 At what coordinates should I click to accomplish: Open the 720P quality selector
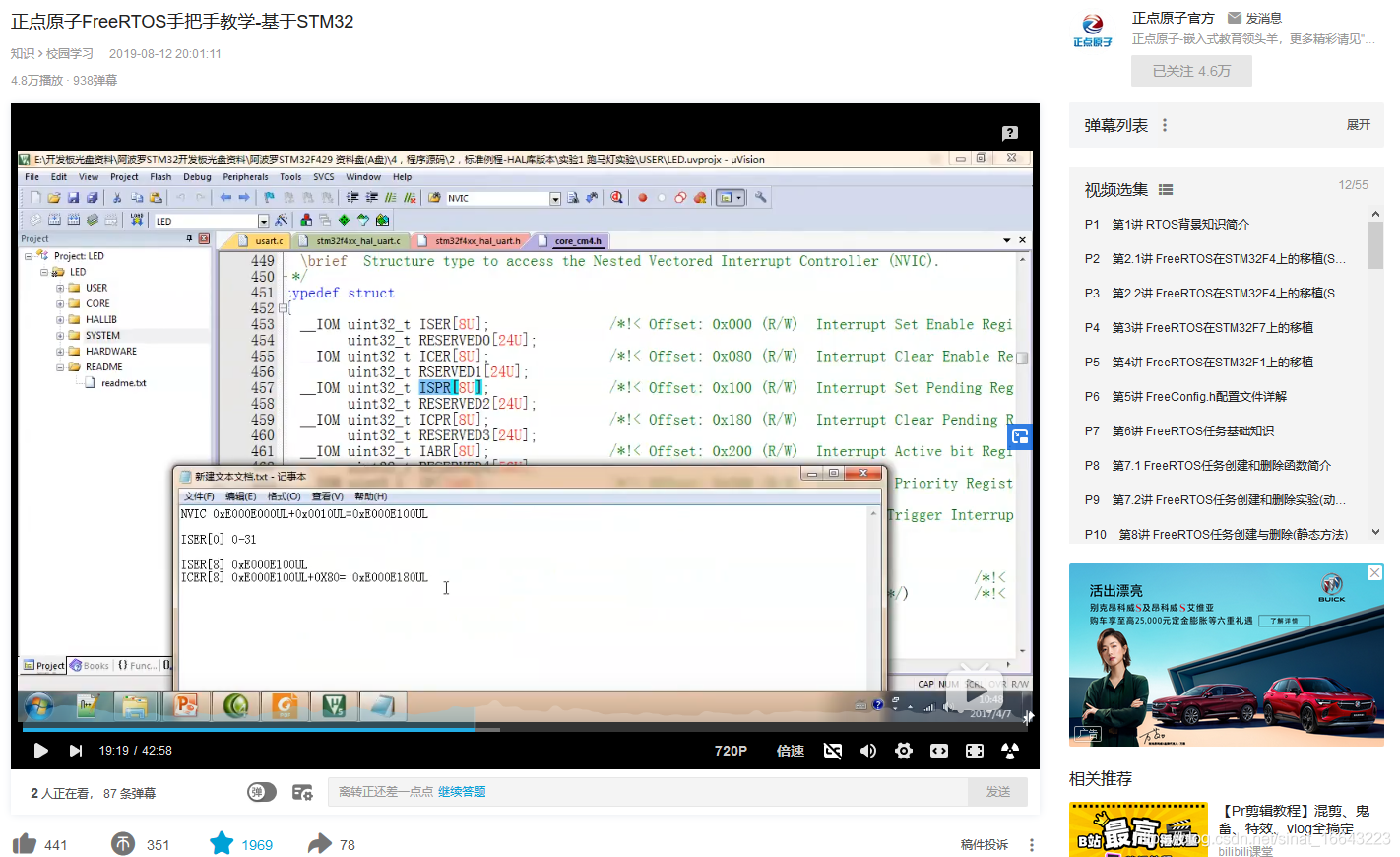click(x=731, y=751)
